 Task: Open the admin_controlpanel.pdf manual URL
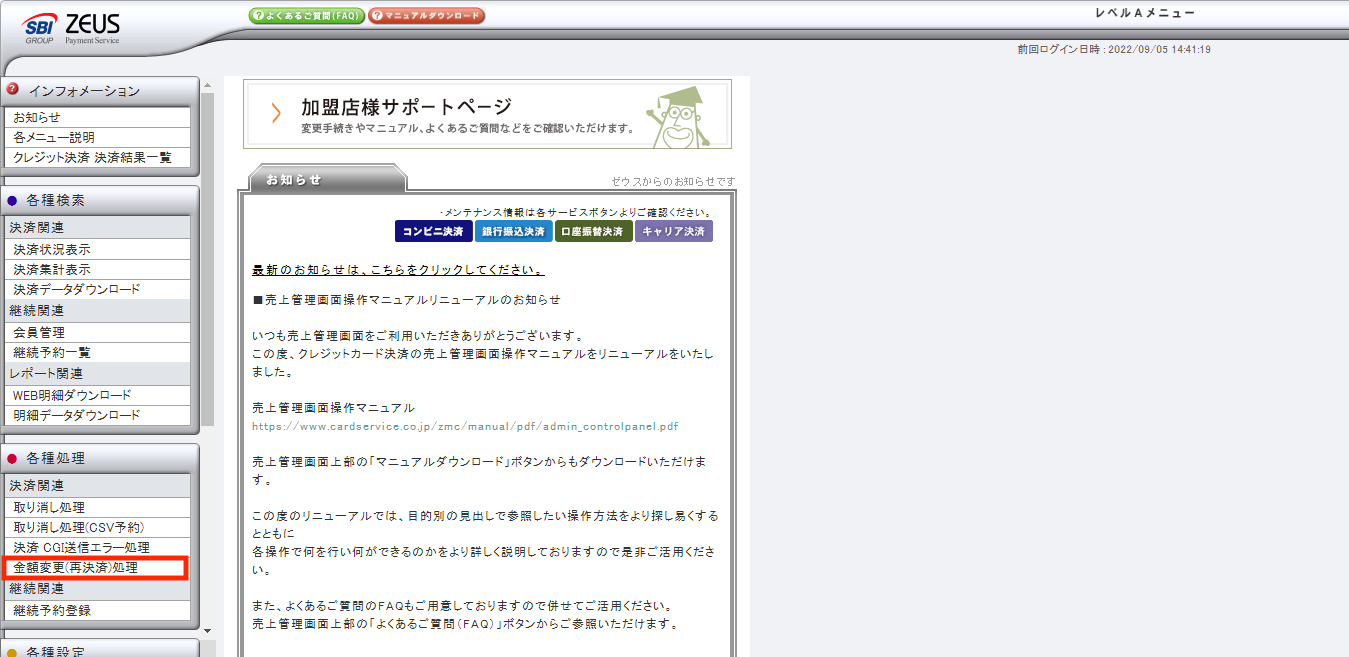click(x=465, y=426)
